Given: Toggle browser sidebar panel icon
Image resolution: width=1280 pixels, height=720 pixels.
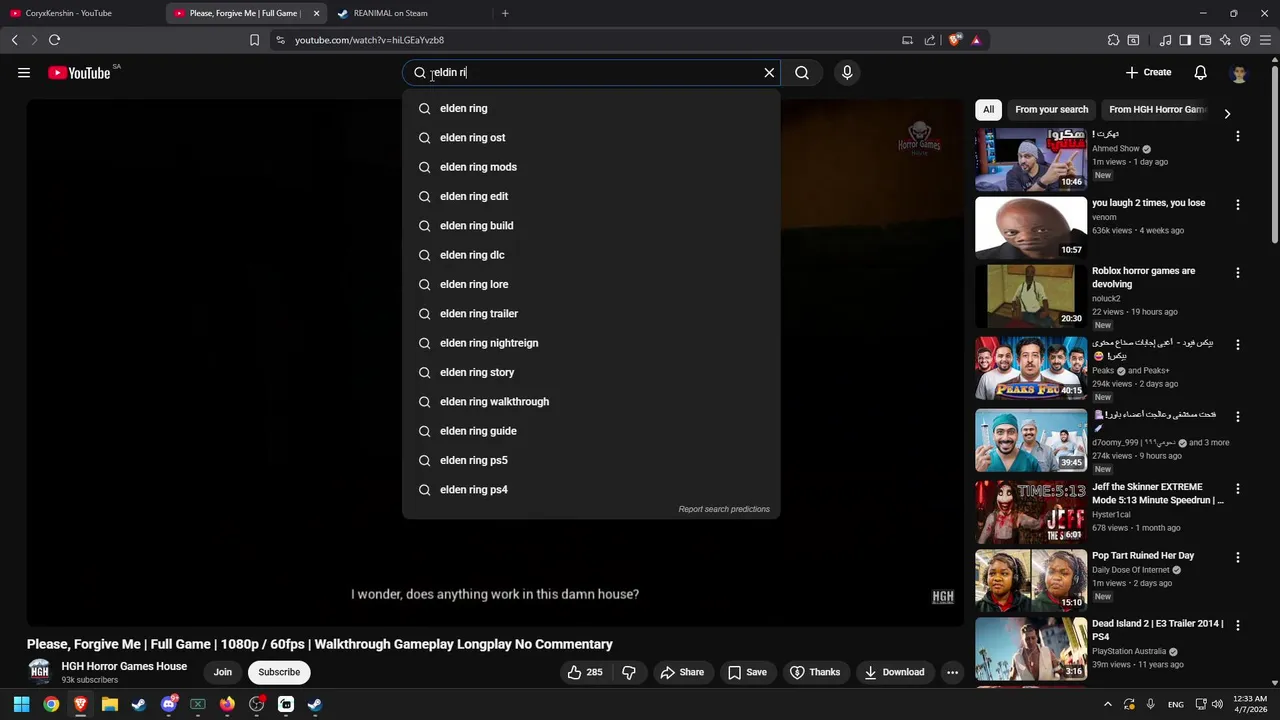Looking at the screenshot, I should point(1185,40).
